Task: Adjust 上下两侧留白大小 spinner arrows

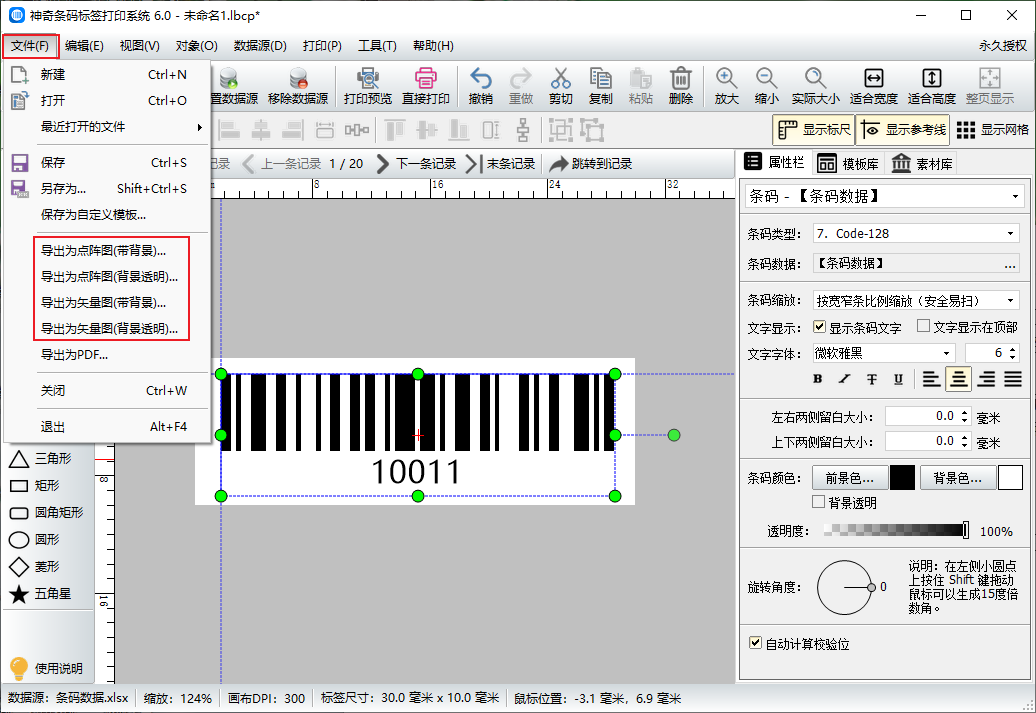Action: [965, 441]
